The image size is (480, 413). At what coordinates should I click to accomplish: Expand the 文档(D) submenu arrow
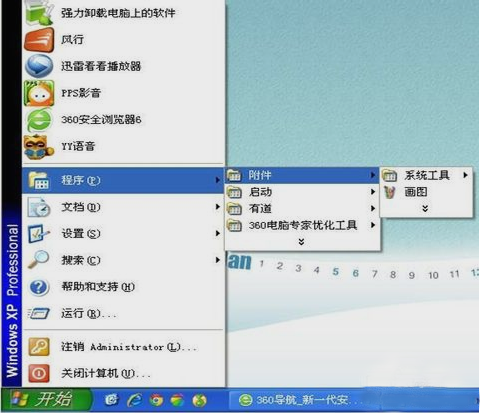click(x=217, y=207)
